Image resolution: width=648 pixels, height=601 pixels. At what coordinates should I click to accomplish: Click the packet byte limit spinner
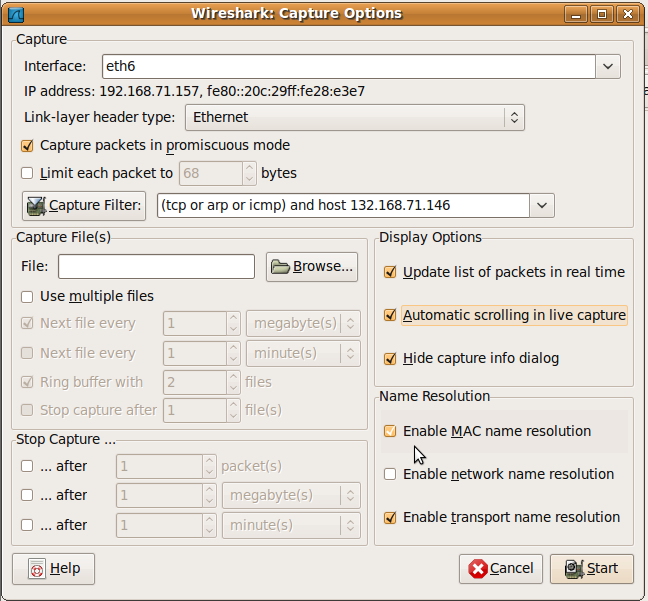[x=218, y=173]
